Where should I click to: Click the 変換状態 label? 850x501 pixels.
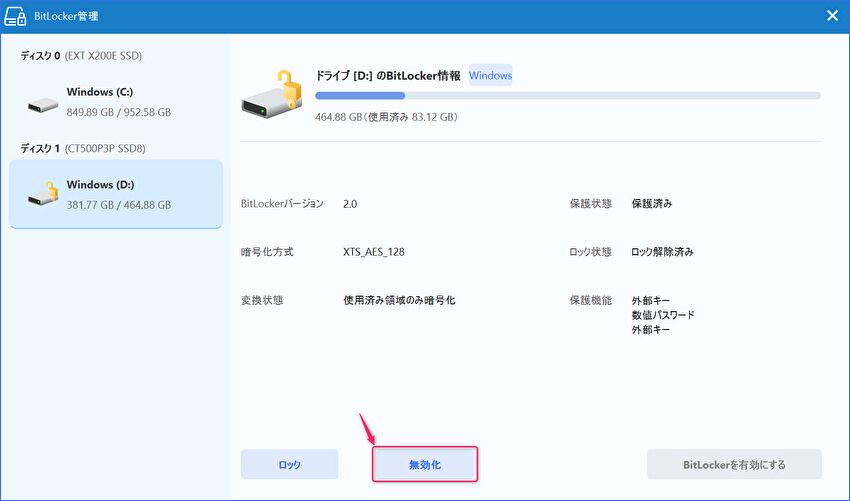pos(262,300)
